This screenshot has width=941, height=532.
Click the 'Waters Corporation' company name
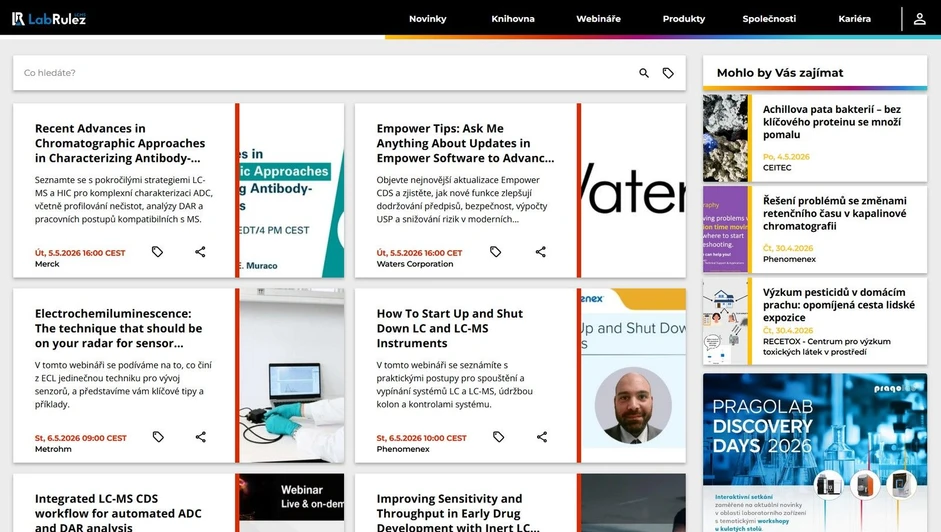(415, 264)
